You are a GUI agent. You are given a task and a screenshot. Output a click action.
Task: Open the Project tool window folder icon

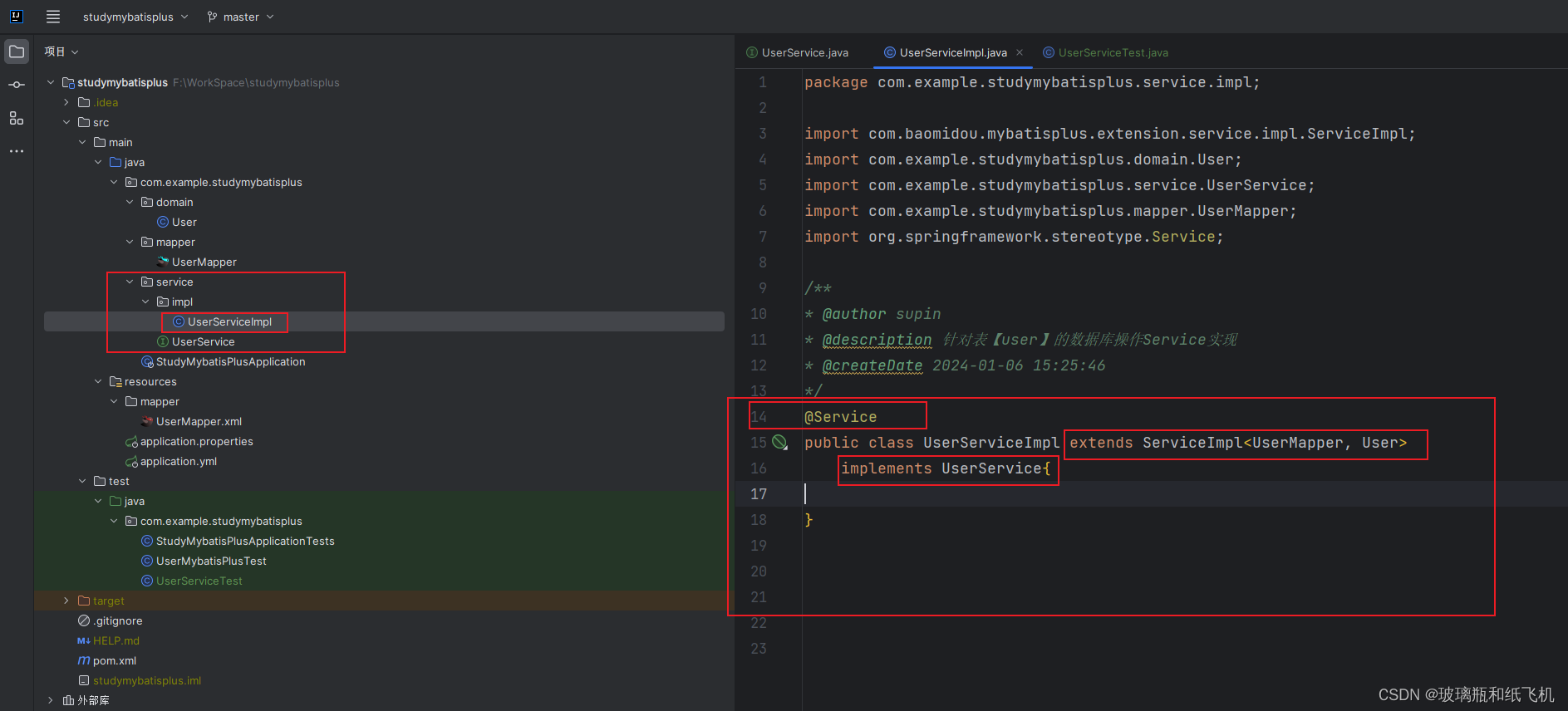click(x=17, y=51)
